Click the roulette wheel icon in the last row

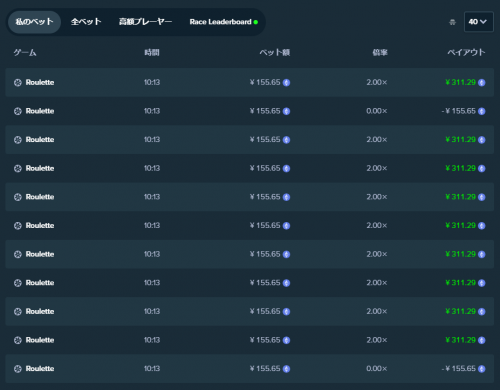18,369
